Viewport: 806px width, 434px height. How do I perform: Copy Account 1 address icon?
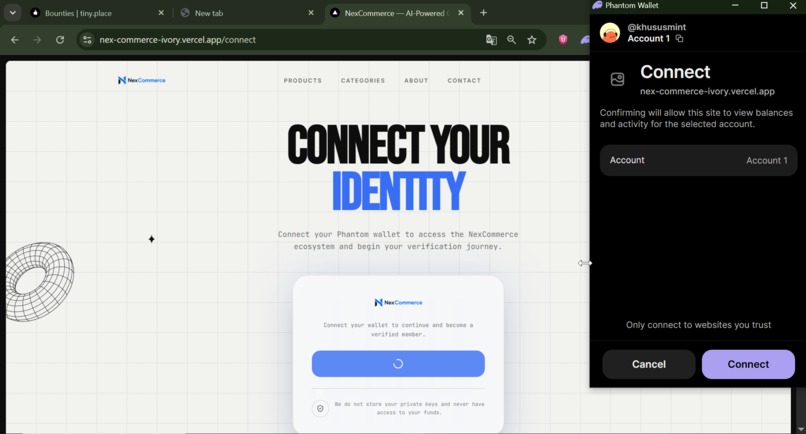point(680,39)
